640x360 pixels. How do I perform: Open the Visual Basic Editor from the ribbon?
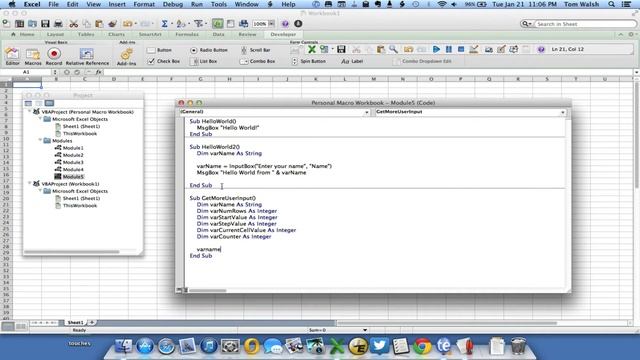point(12,56)
